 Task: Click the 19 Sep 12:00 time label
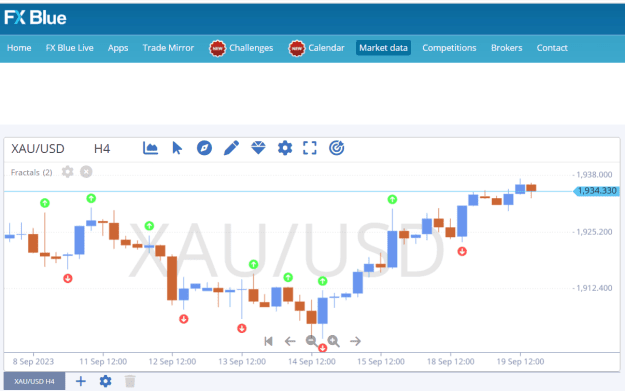(x=520, y=362)
